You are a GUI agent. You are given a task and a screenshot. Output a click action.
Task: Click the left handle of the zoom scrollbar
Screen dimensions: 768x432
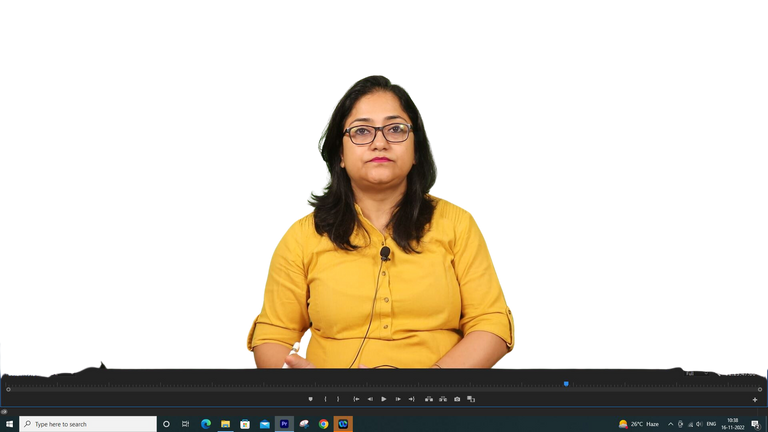coord(8,389)
